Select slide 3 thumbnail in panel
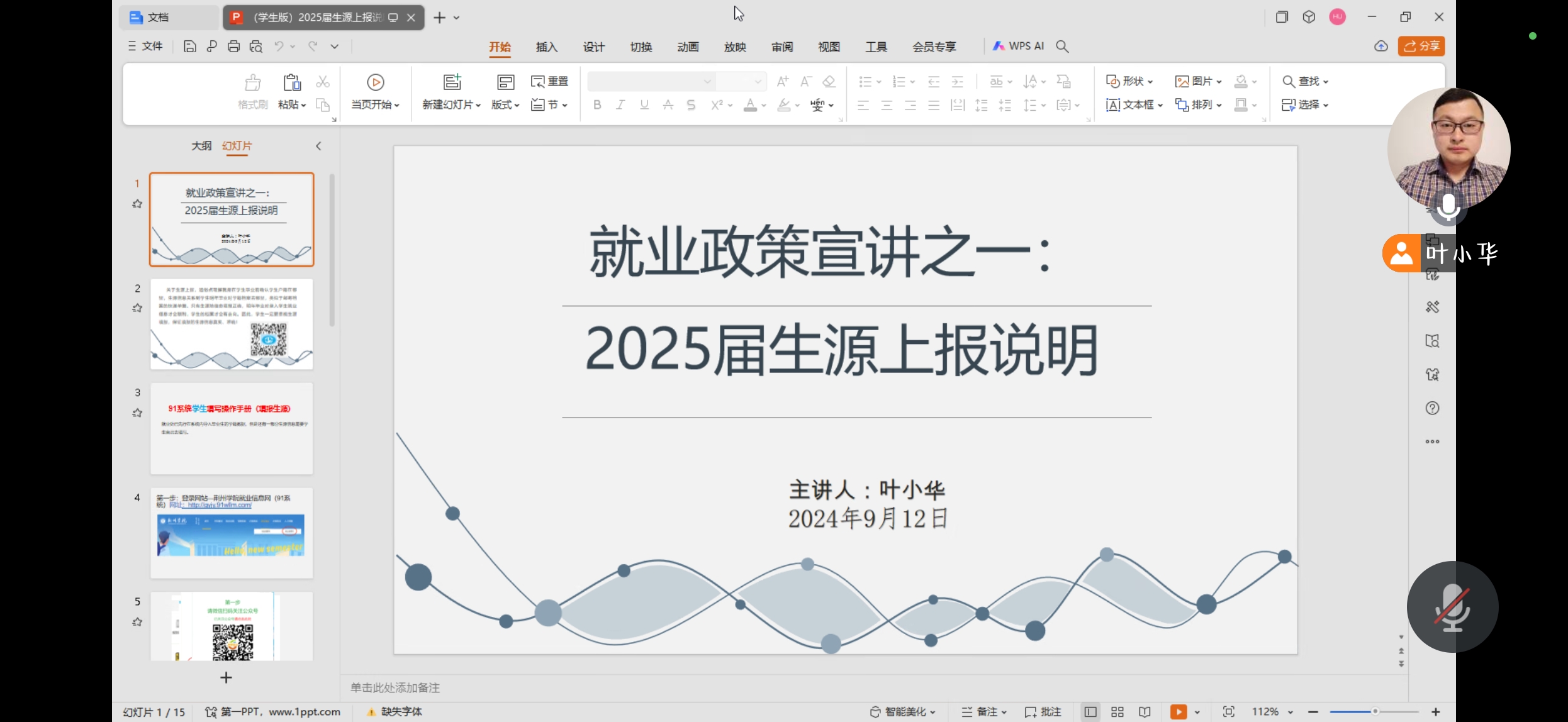 click(232, 428)
